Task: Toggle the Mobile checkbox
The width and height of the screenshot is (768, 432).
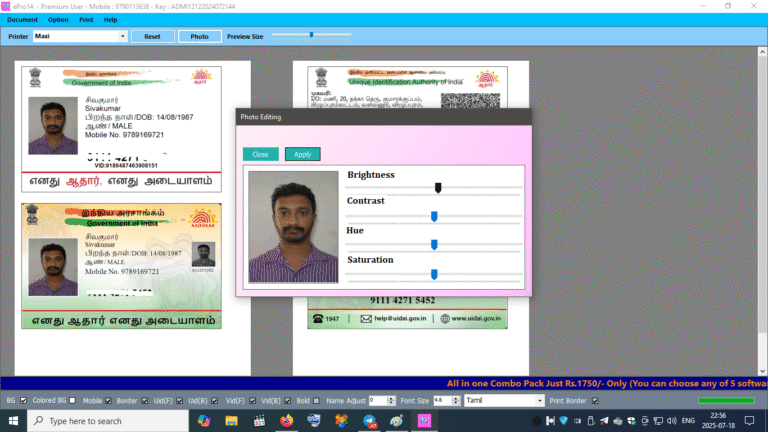Action: click(x=108, y=401)
